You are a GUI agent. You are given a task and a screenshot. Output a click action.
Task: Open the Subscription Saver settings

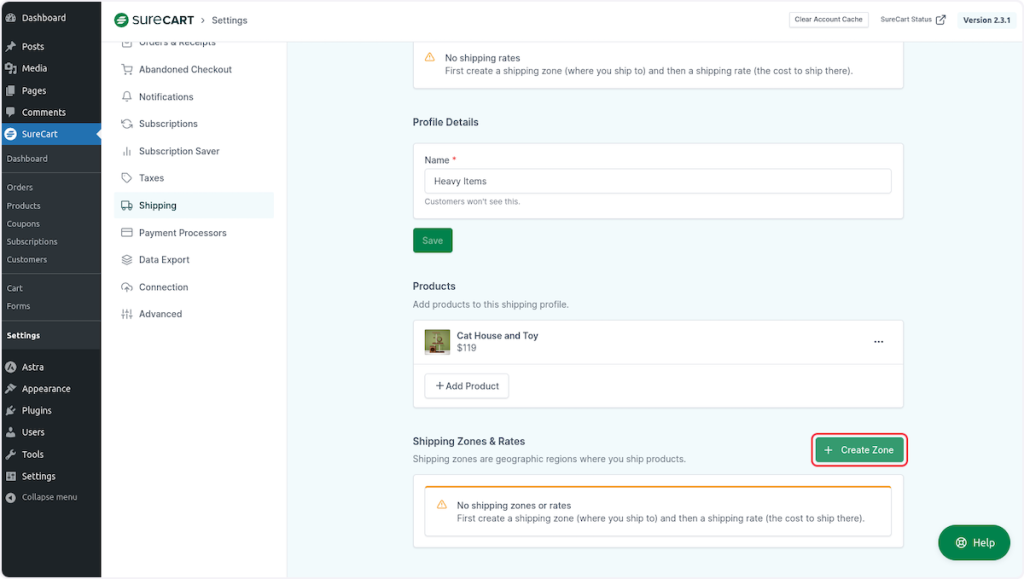179,151
